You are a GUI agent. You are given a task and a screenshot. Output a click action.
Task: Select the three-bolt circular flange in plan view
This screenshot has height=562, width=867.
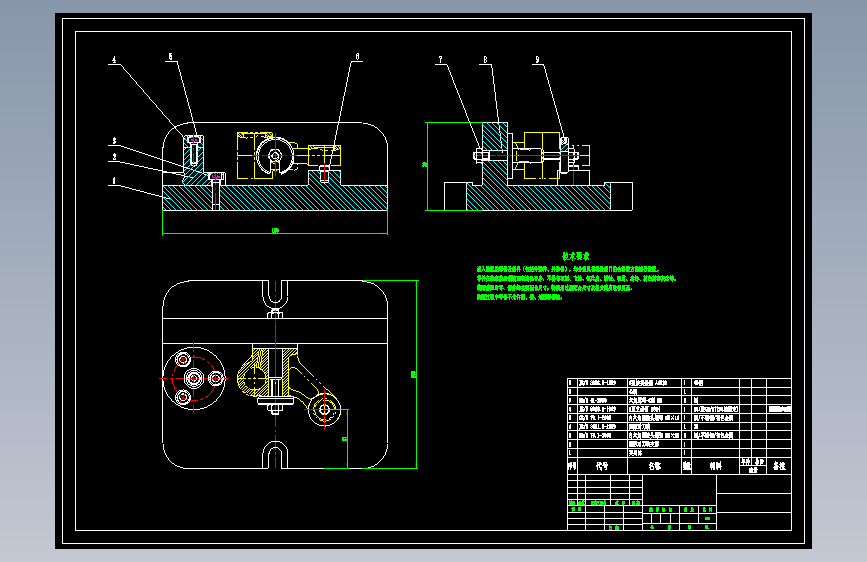pyautogui.click(x=194, y=379)
